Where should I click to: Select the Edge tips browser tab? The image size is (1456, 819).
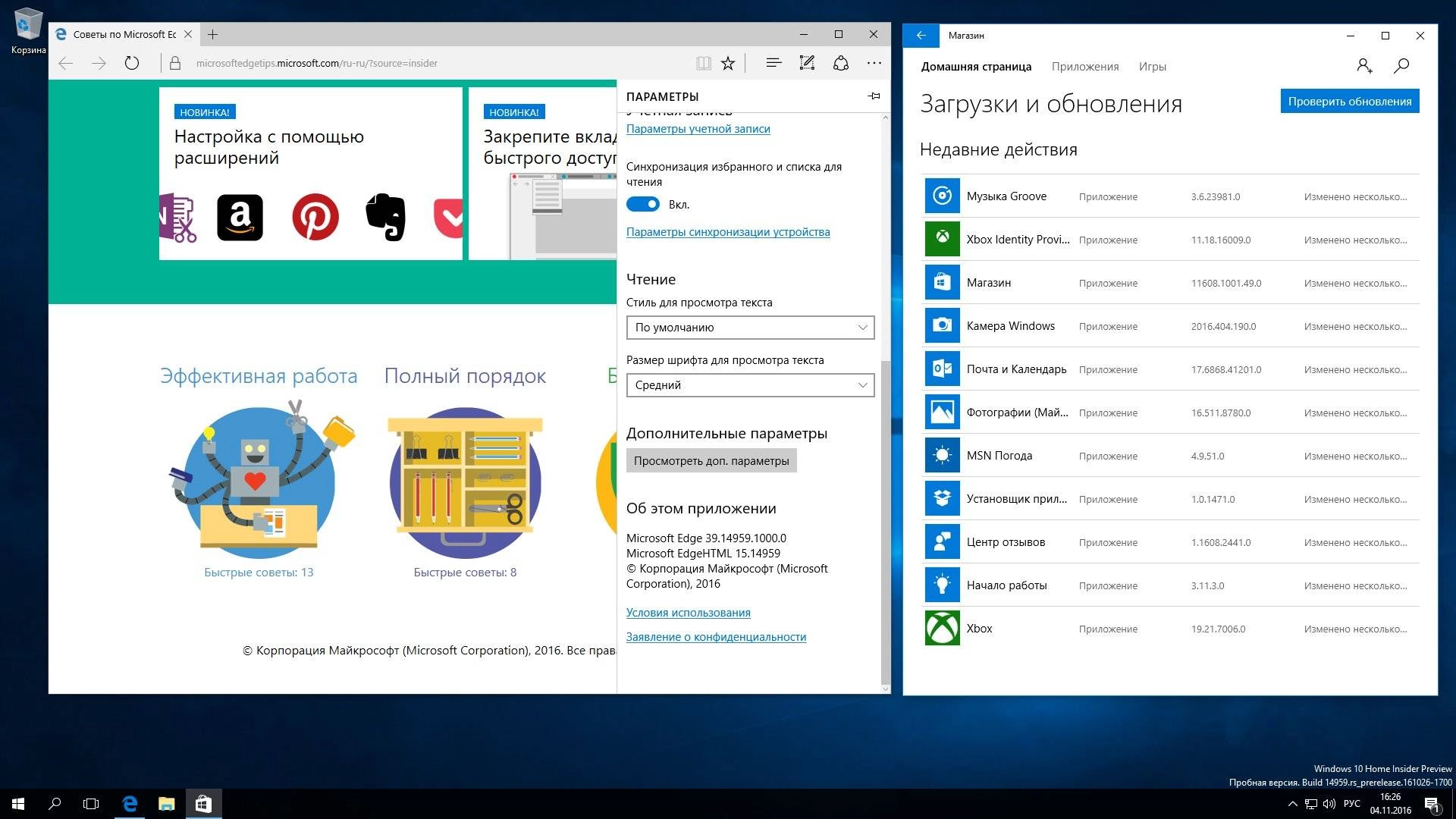(x=125, y=35)
